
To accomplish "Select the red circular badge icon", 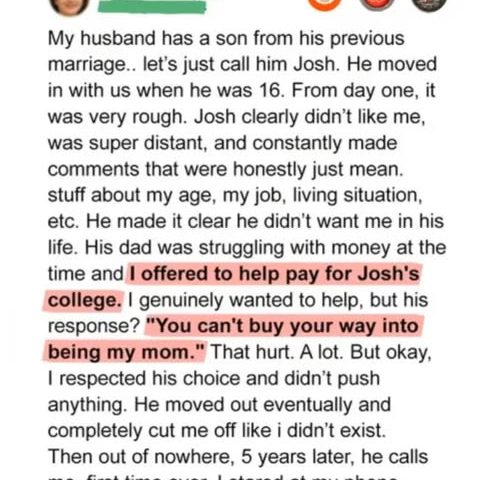I will tap(377, 4).
